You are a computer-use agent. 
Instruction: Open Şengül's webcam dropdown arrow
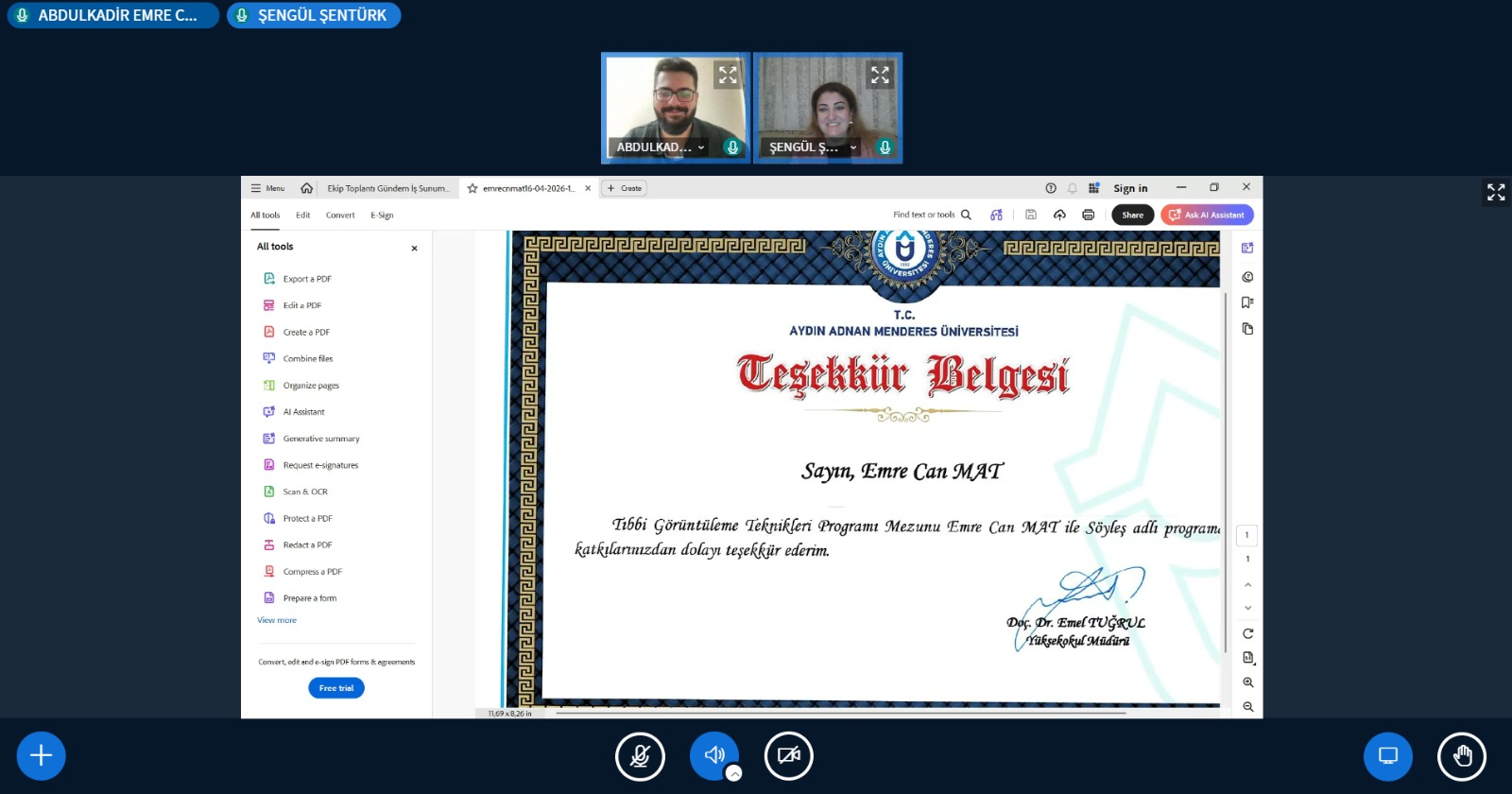point(853,147)
